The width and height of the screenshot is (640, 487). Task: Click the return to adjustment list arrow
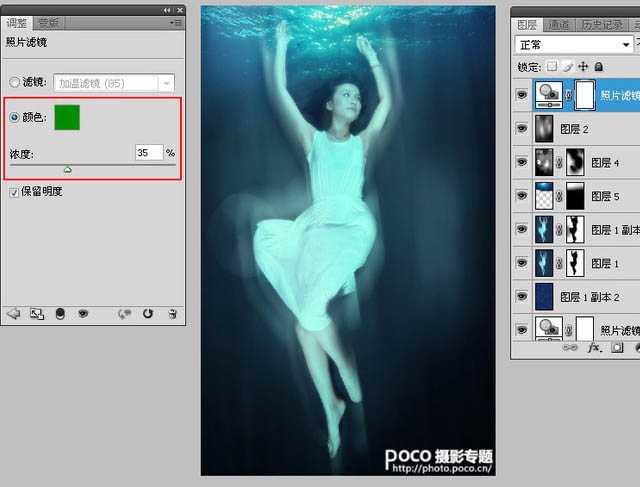(13, 313)
